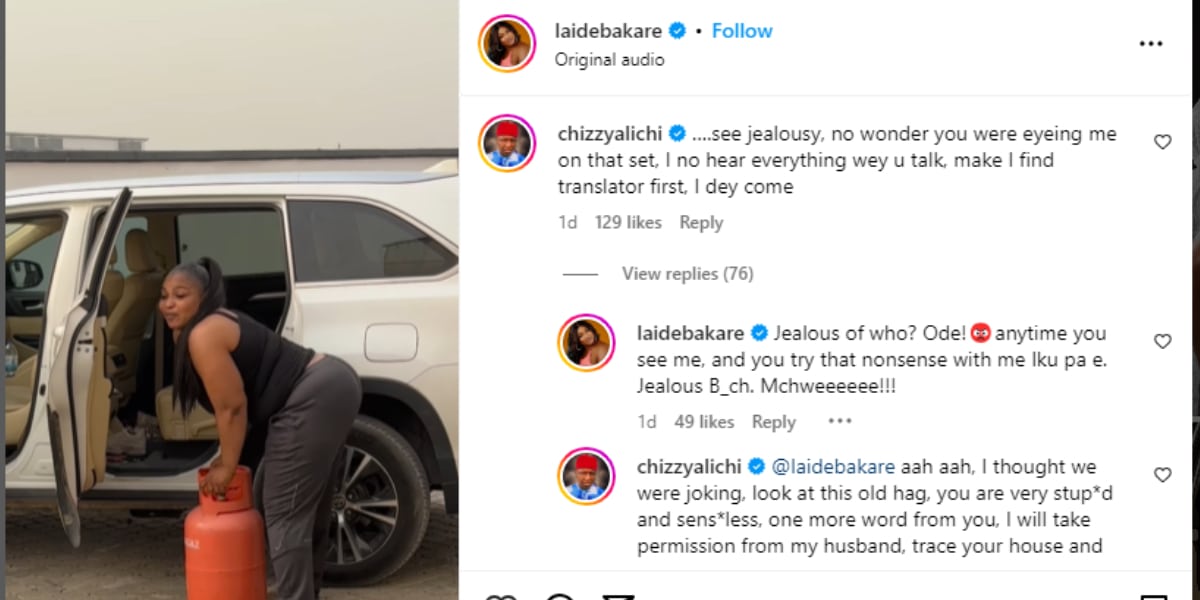The height and width of the screenshot is (600, 1200).
Task: Like chizzyalichi's 'aah aah' reply
Action: click(x=1162, y=475)
